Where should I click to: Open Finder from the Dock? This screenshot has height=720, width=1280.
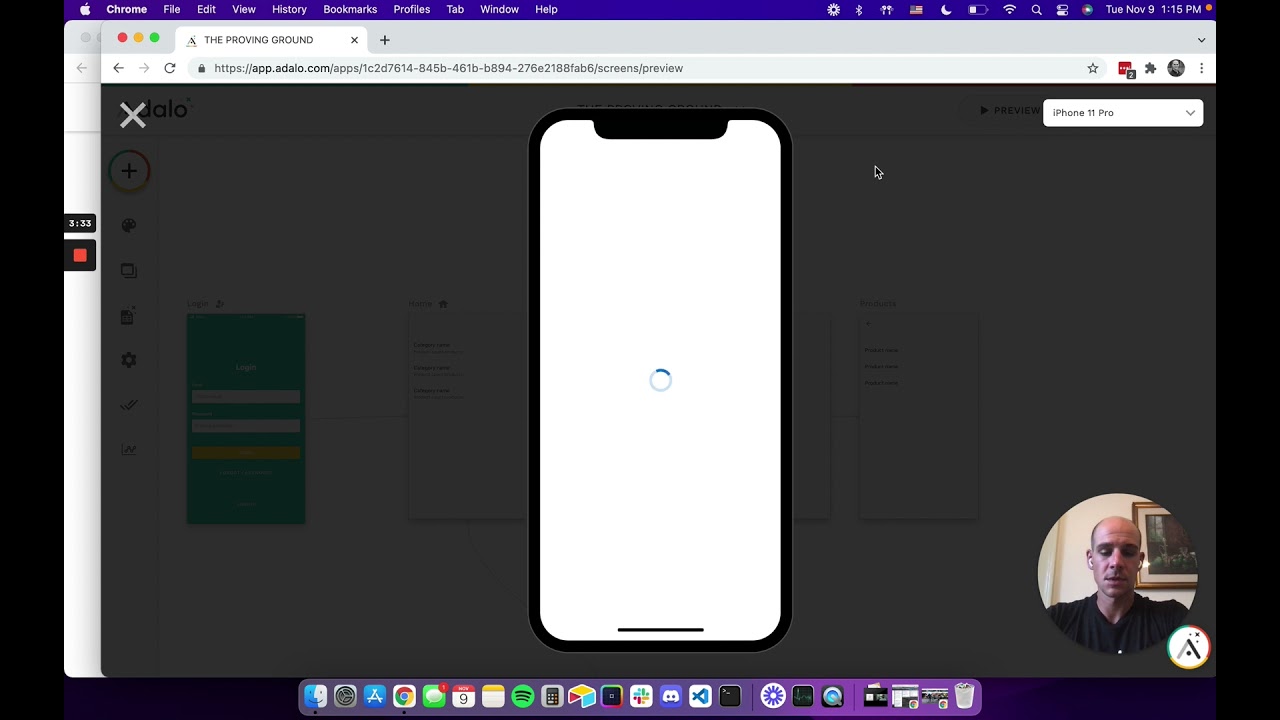click(316, 696)
